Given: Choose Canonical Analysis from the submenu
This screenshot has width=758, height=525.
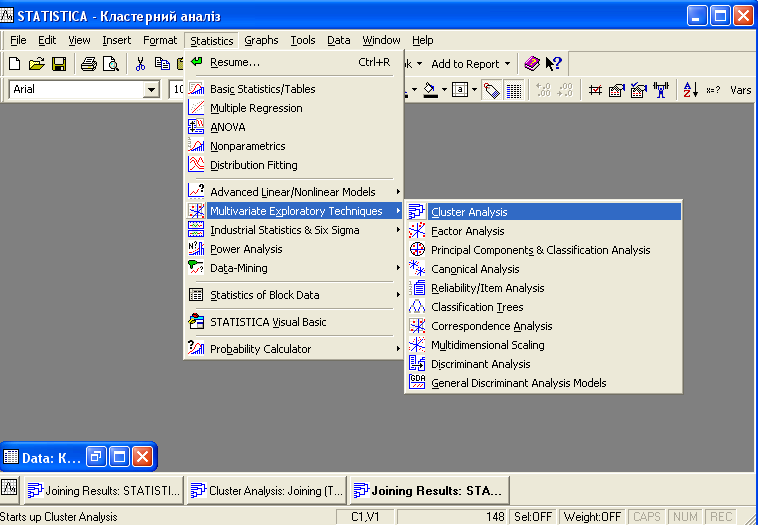Looking at the screenshot, I should (543, 269).
